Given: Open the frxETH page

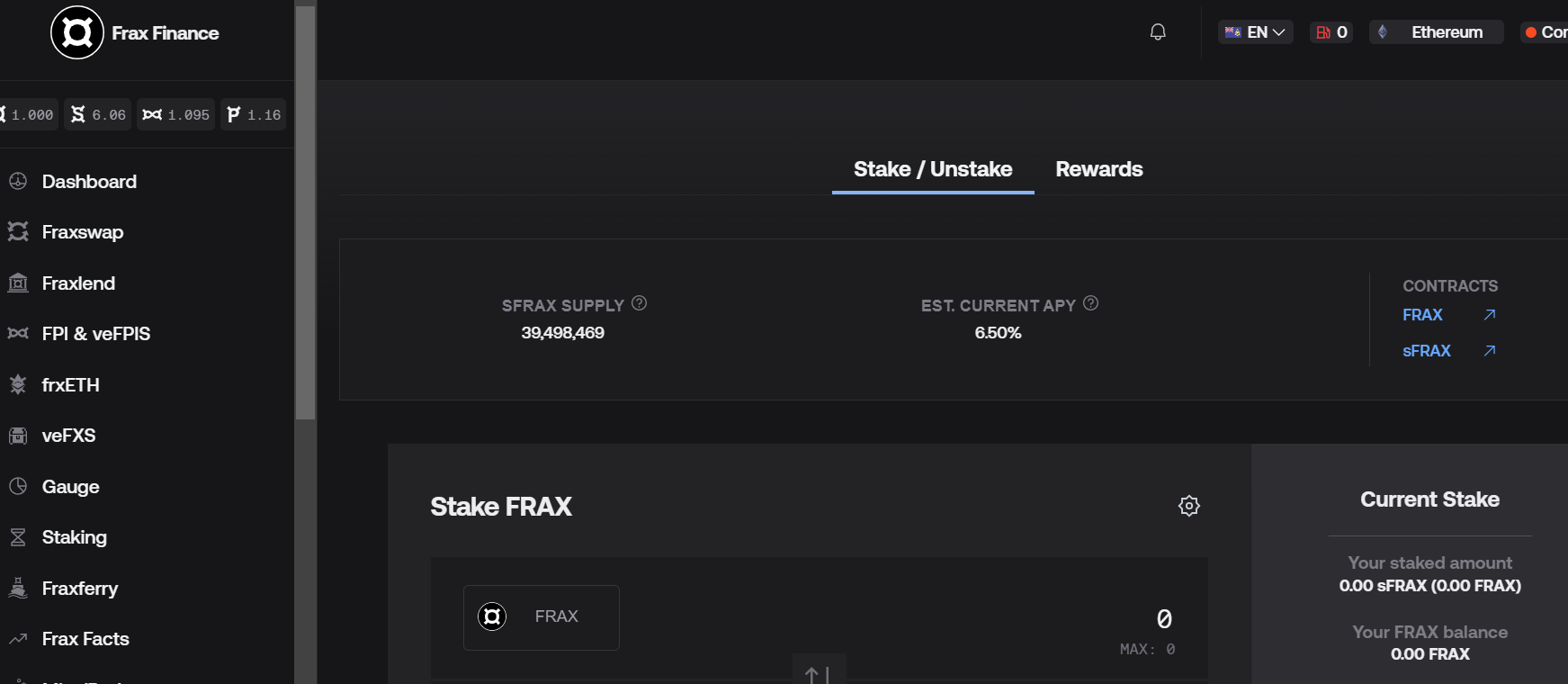Looking at the screenshot, I should click(x=68, y=384).
